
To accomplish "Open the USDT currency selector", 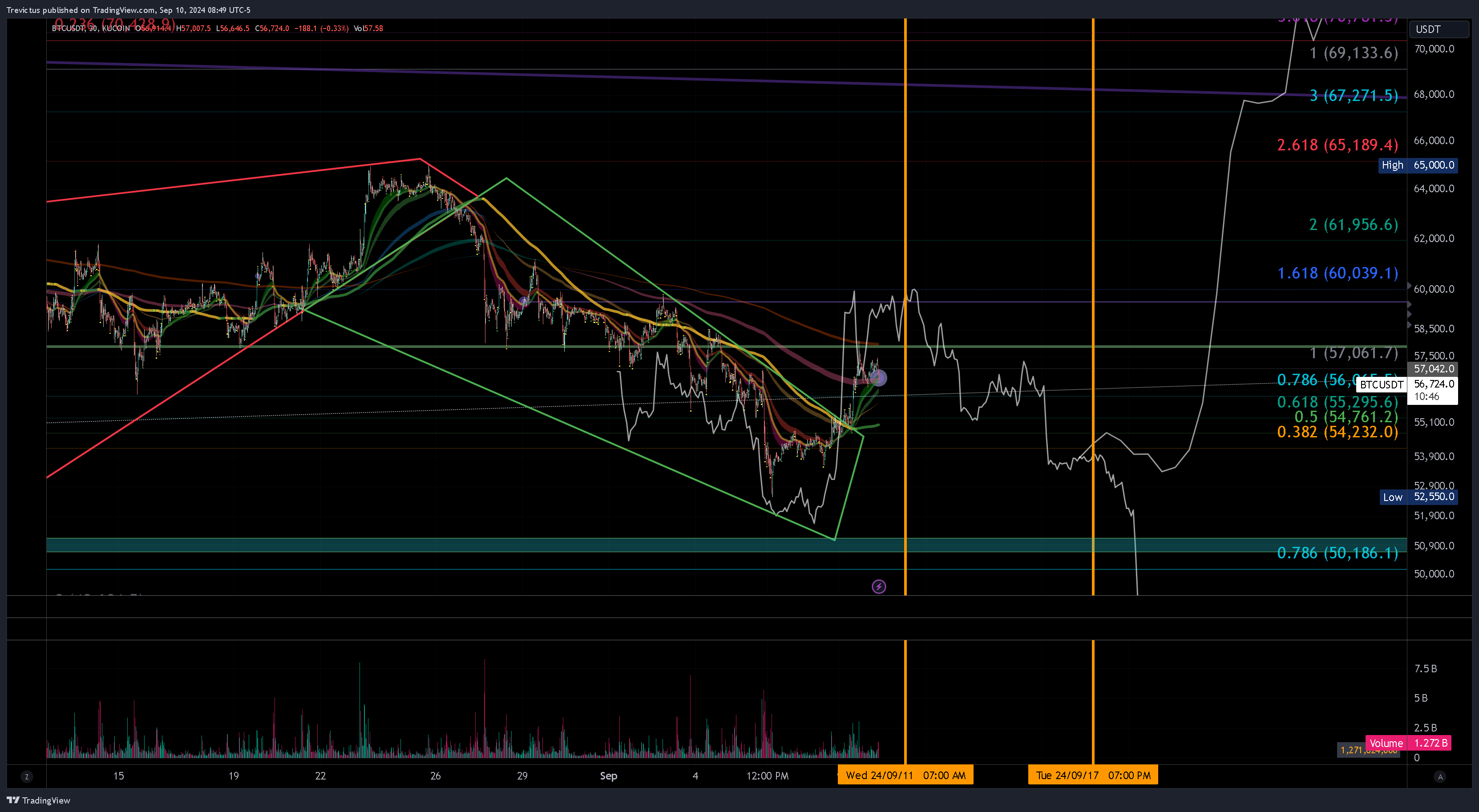I will (x=1439, y=29).
